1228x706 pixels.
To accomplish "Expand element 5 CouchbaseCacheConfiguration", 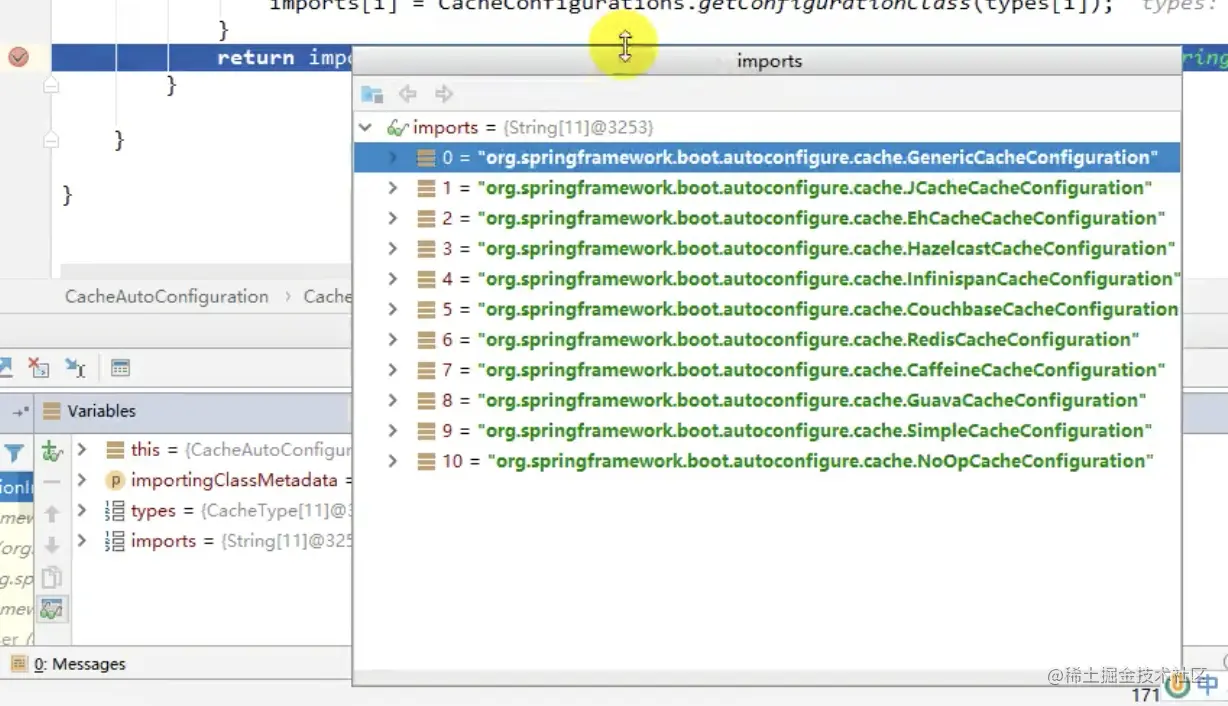I will click(393, 309).
